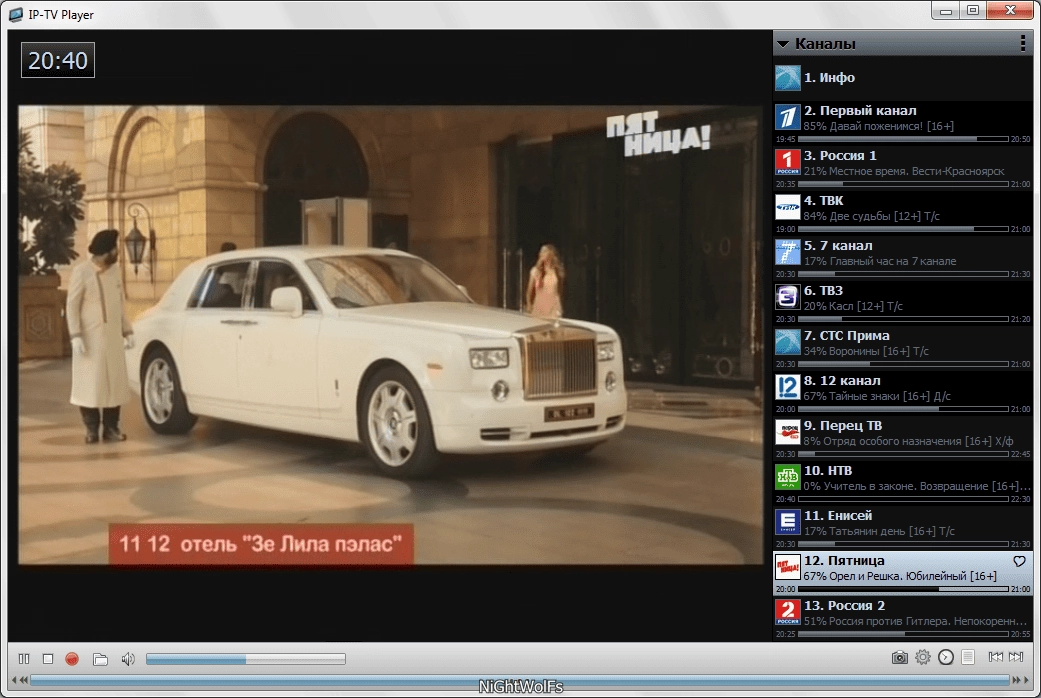Viewport: 1041px width, 698px height.
Task: Select channel '7. СТС Прима'
Action: [903, 349]
